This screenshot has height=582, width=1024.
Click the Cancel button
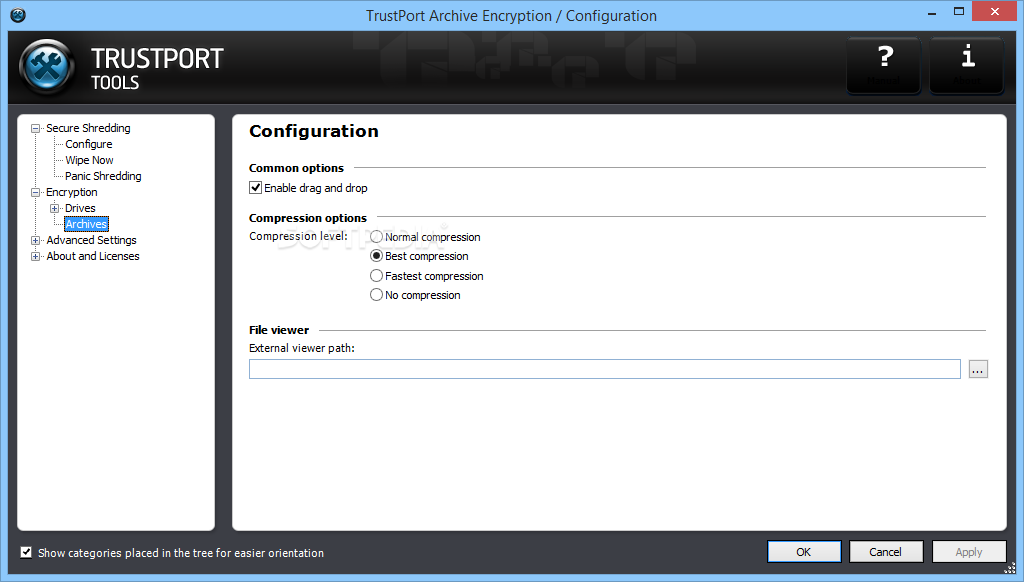[x=885, y=552]
